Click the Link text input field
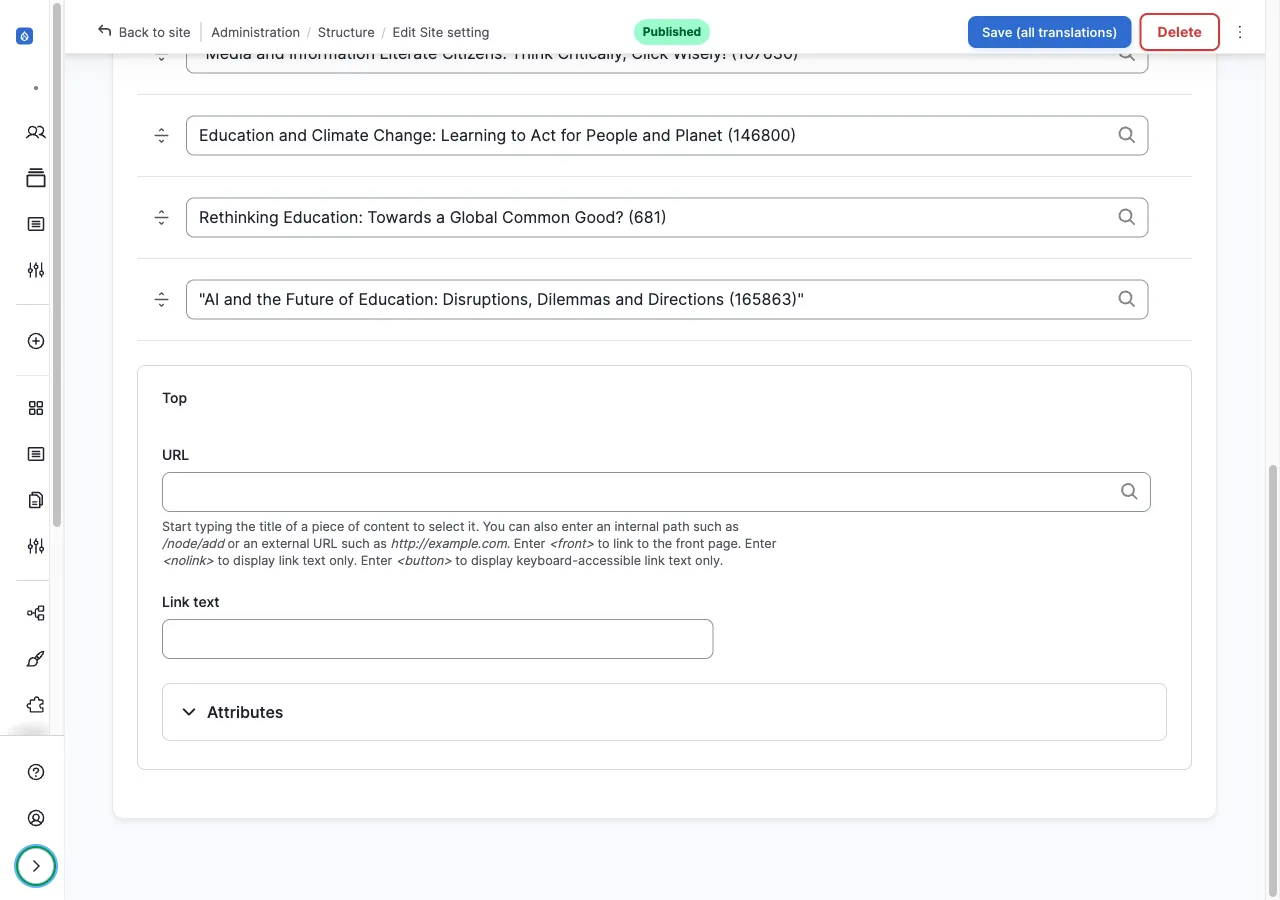 [x=437, y=639]
